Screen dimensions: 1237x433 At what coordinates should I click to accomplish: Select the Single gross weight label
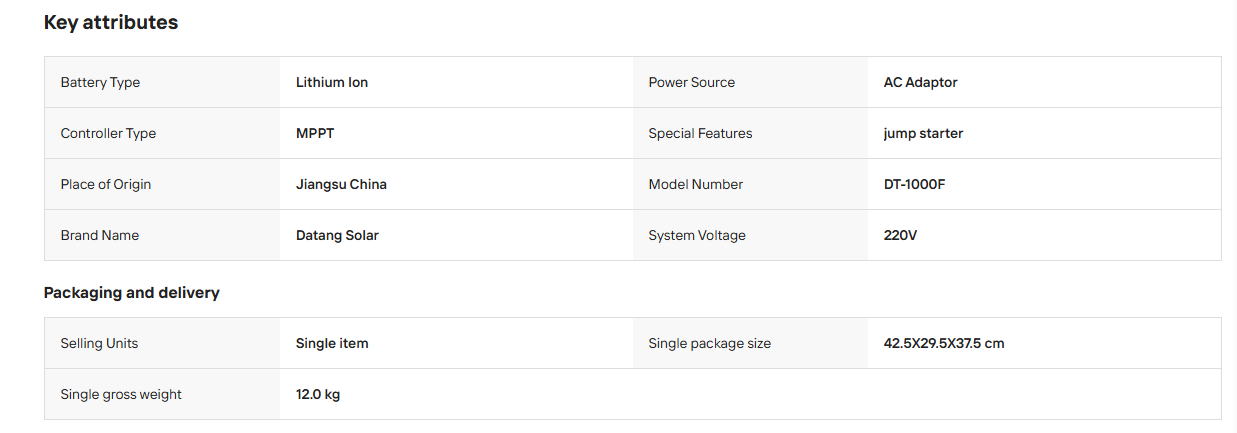tap(121, 394)
